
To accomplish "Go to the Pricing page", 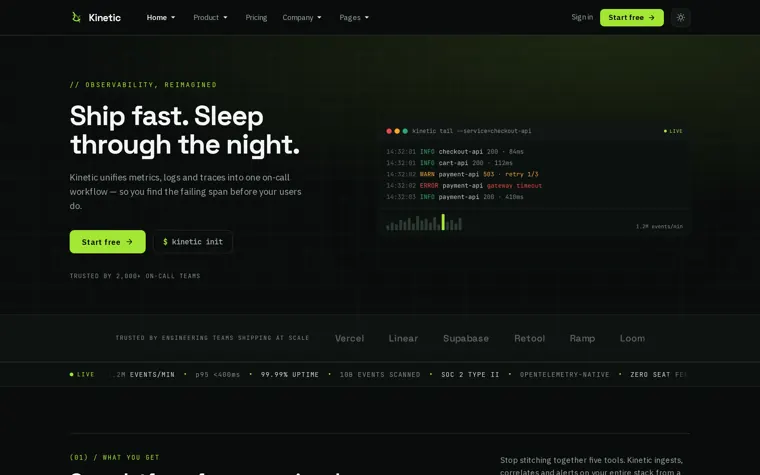I will pos(256,17).
